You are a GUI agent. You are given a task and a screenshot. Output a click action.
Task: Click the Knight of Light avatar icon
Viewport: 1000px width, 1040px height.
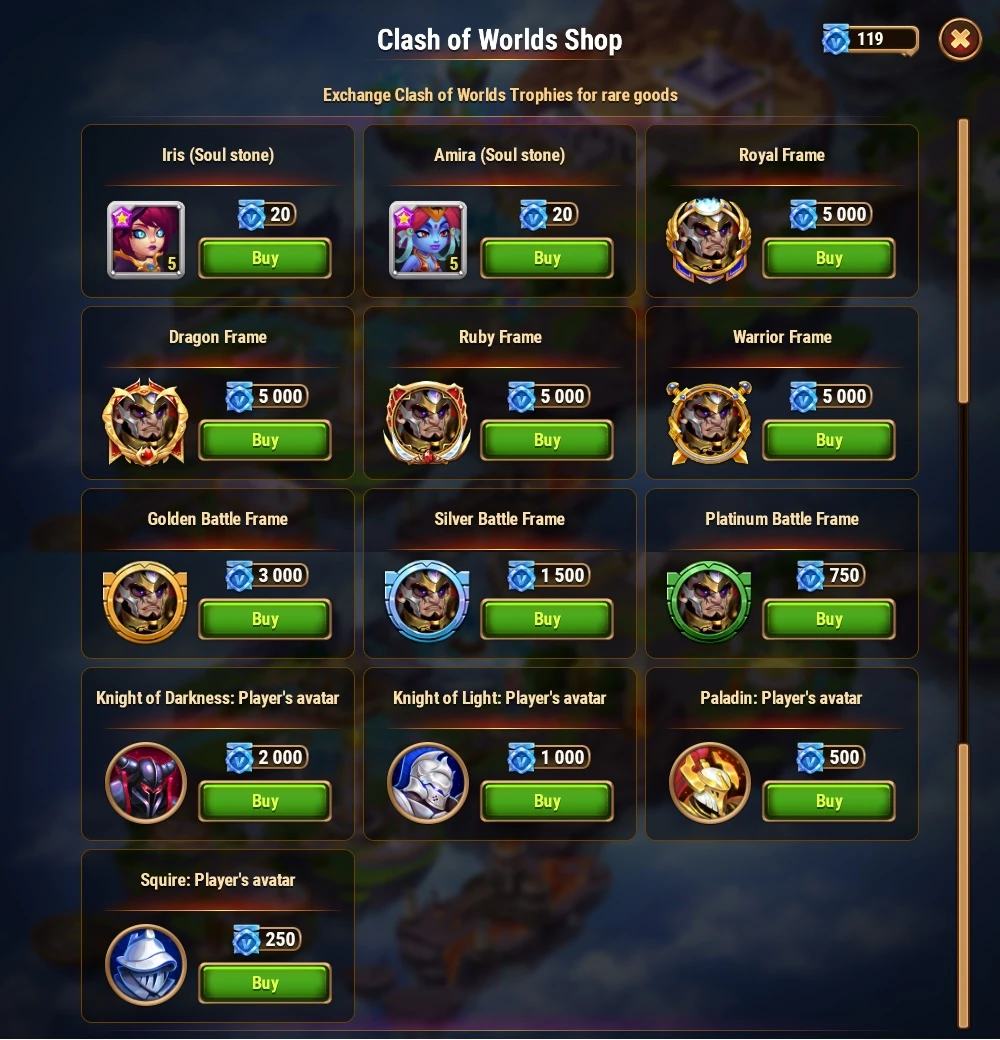428,783
